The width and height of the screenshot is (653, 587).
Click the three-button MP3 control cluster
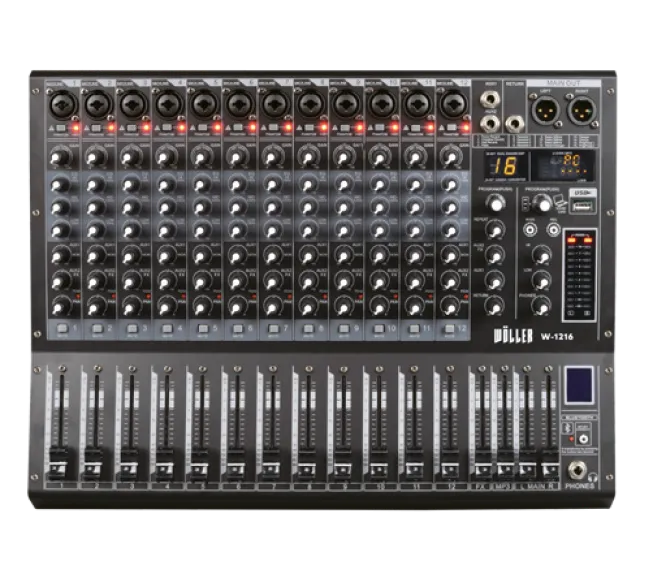[x=526, y=204]
